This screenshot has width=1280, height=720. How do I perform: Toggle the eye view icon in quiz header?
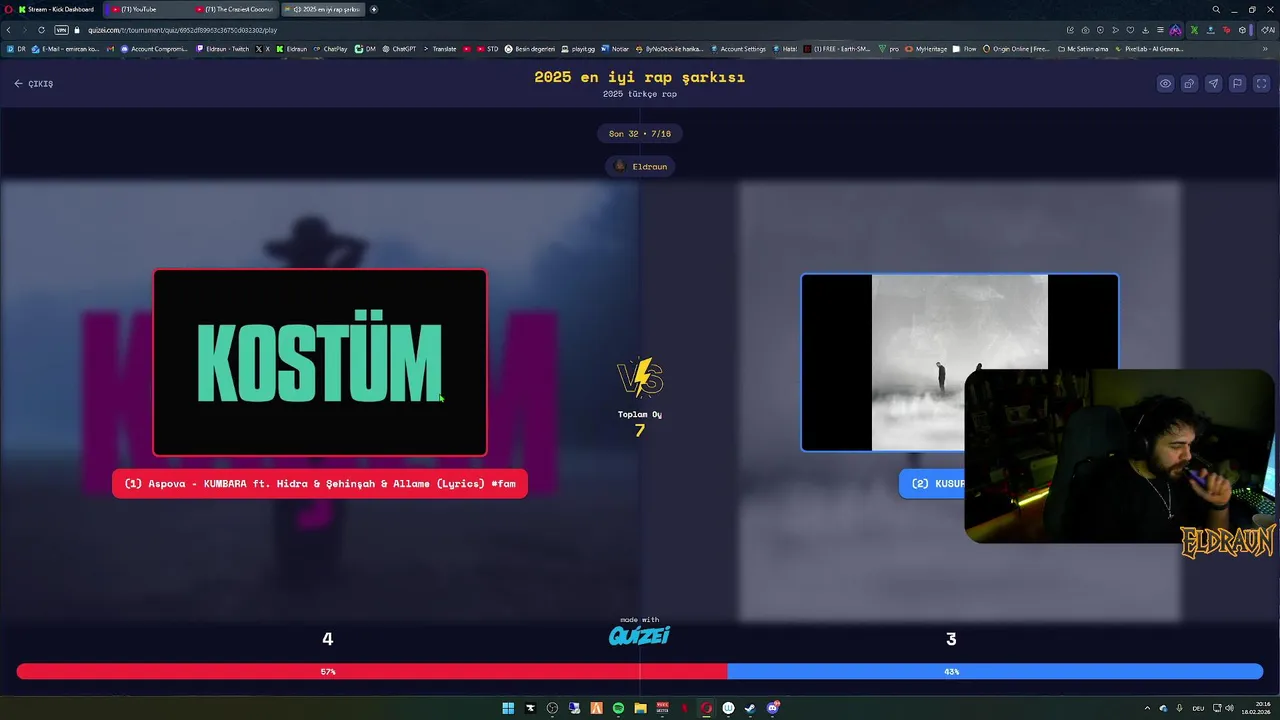coord(1165,84)
